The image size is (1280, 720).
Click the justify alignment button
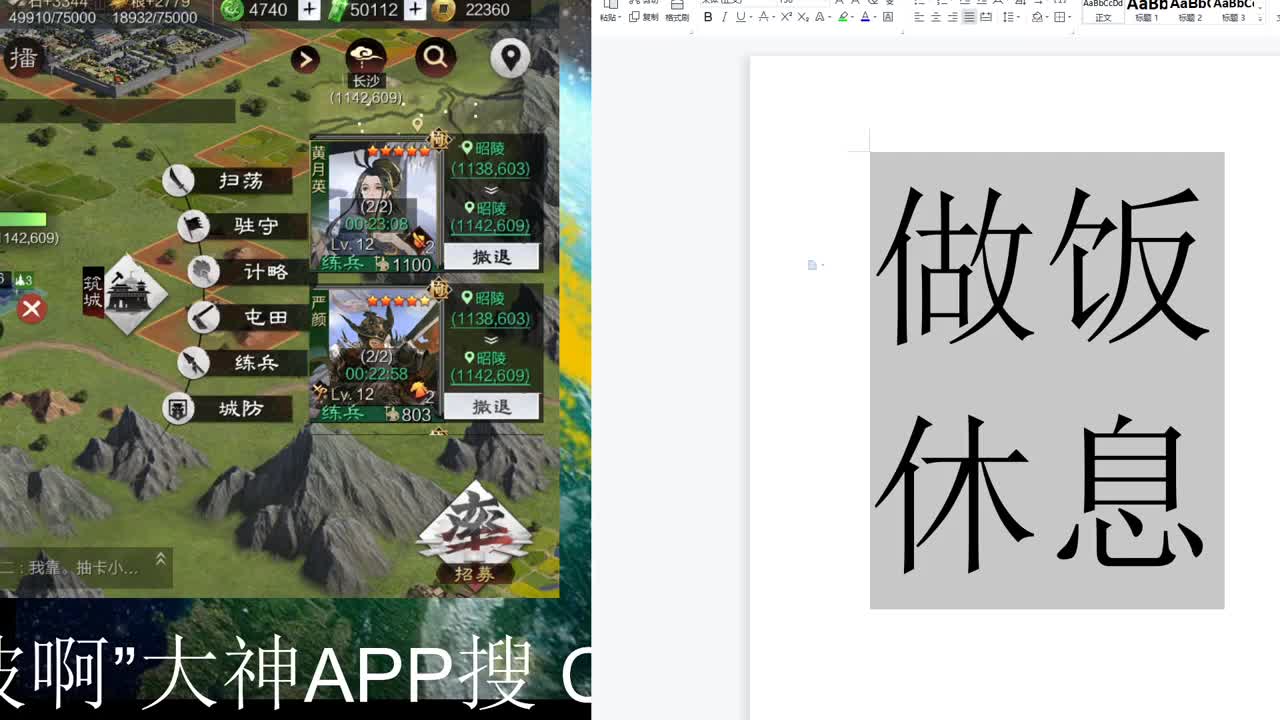point(969,17)
